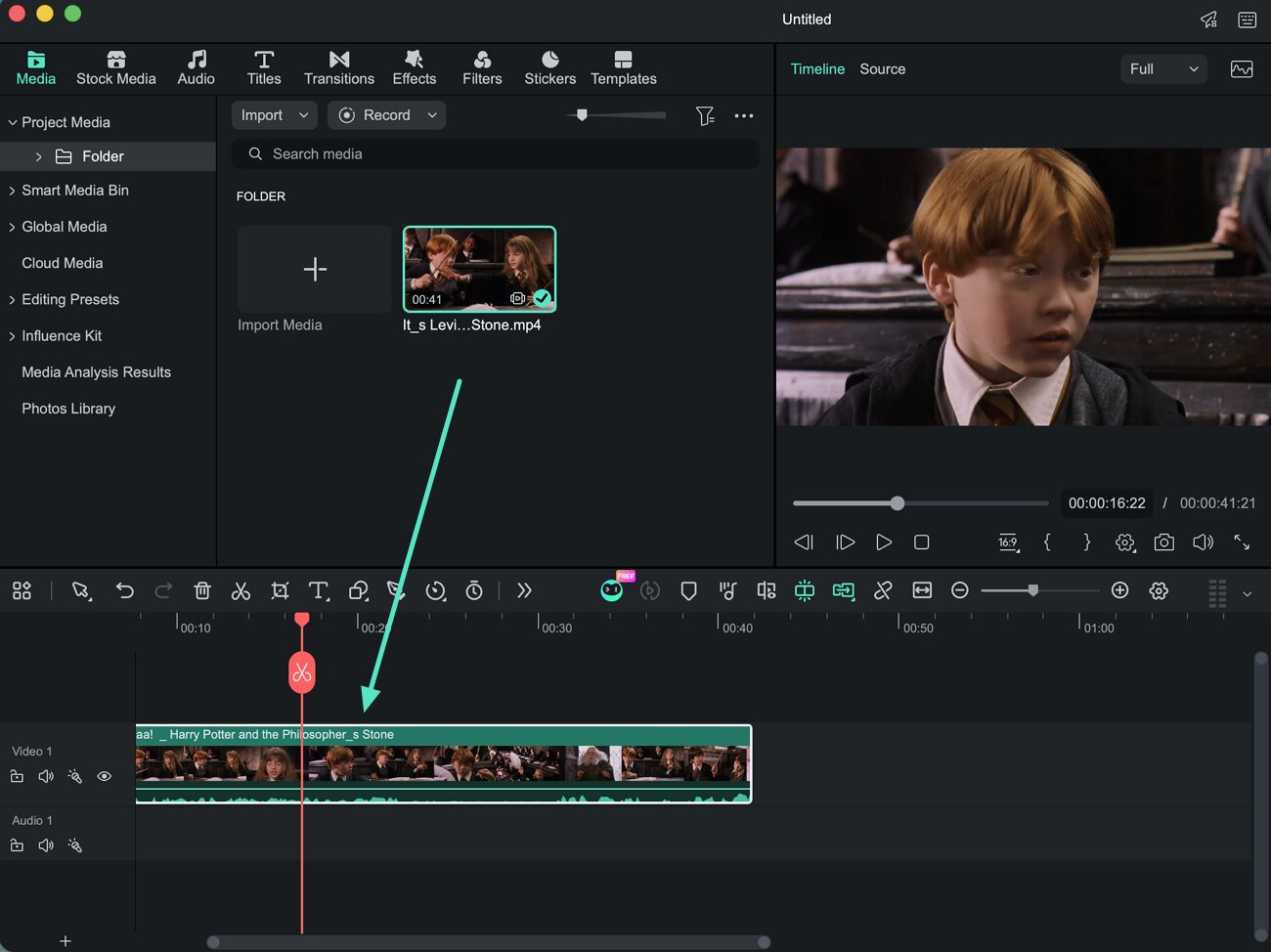This screenshot has height=952, width=1271.
Task: Open the Effects tab
Action: click(414, 67)
